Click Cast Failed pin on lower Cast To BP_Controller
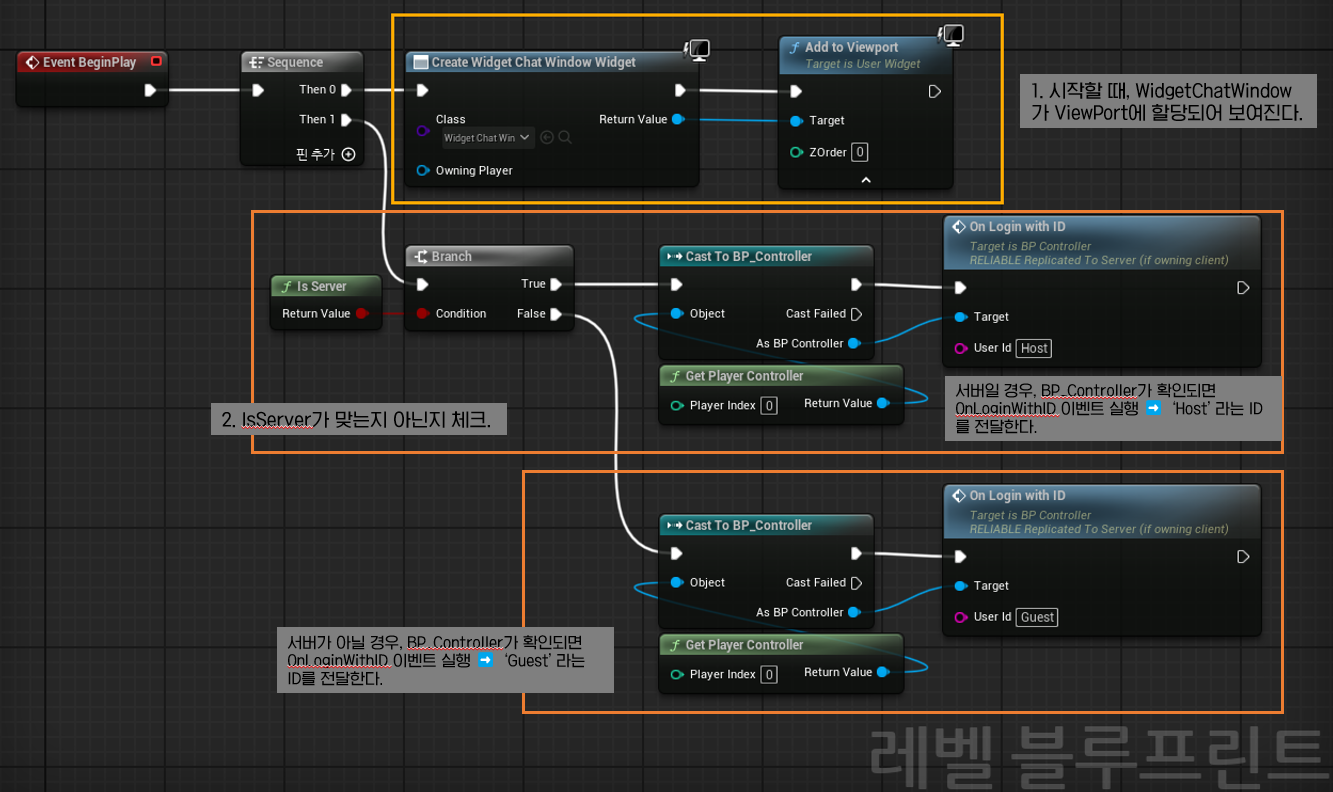Viewport: 1333px width, 792px height. (856, 583)
